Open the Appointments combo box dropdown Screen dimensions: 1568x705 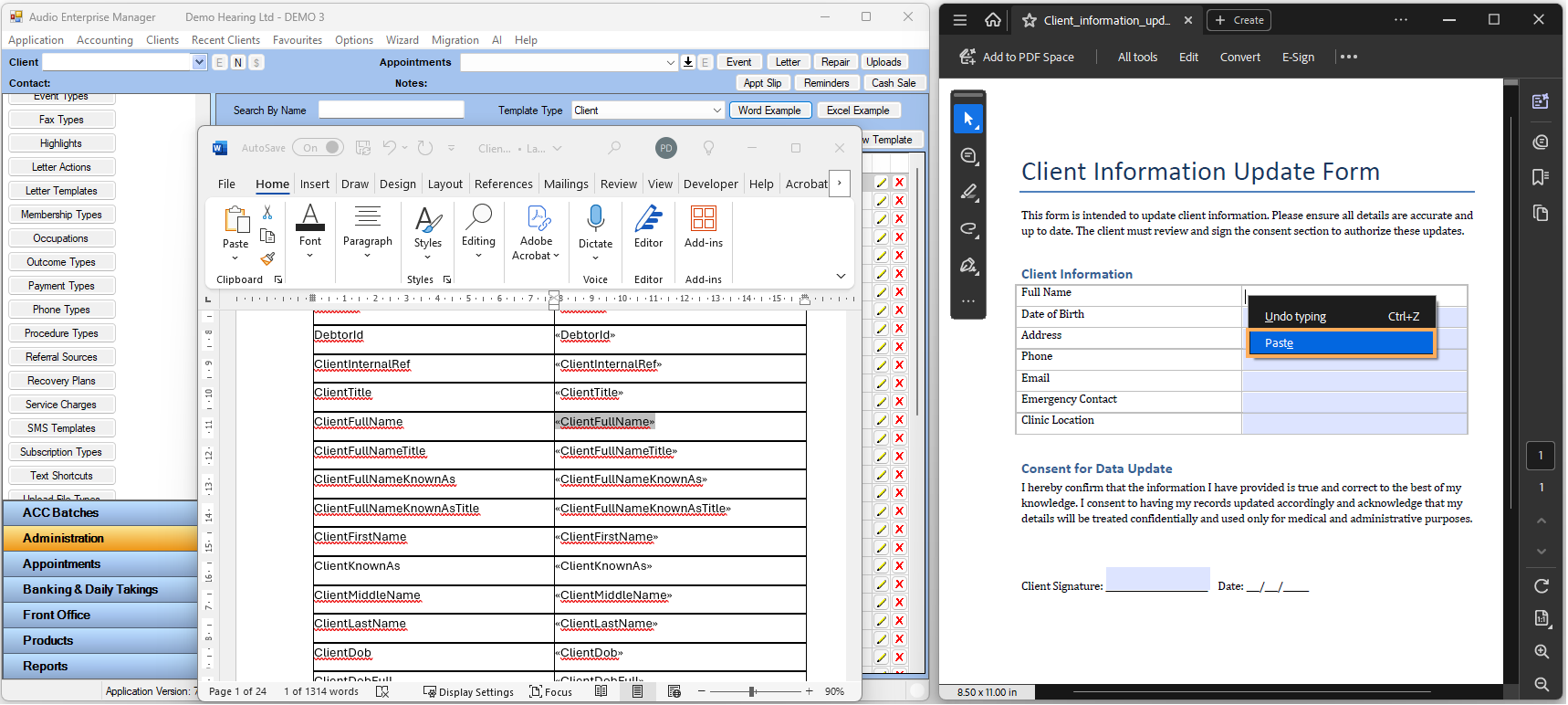tap(671, 62)
